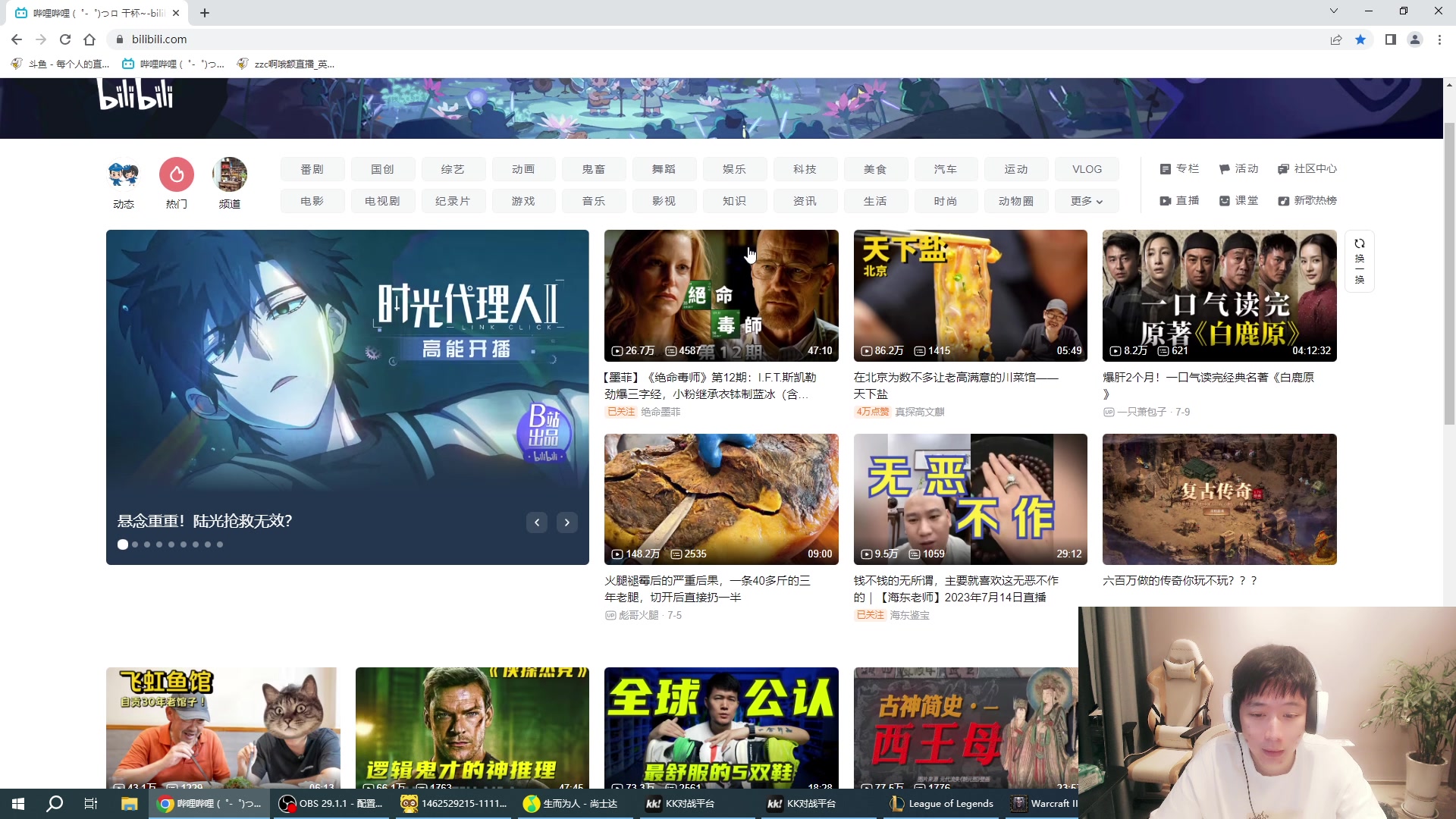Open the 绝命毒师 video thumbnail

point(721,296)
